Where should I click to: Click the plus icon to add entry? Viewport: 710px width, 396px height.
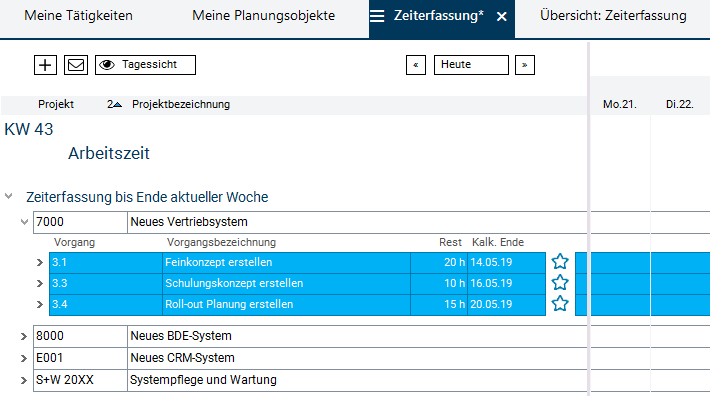[45, 65]
